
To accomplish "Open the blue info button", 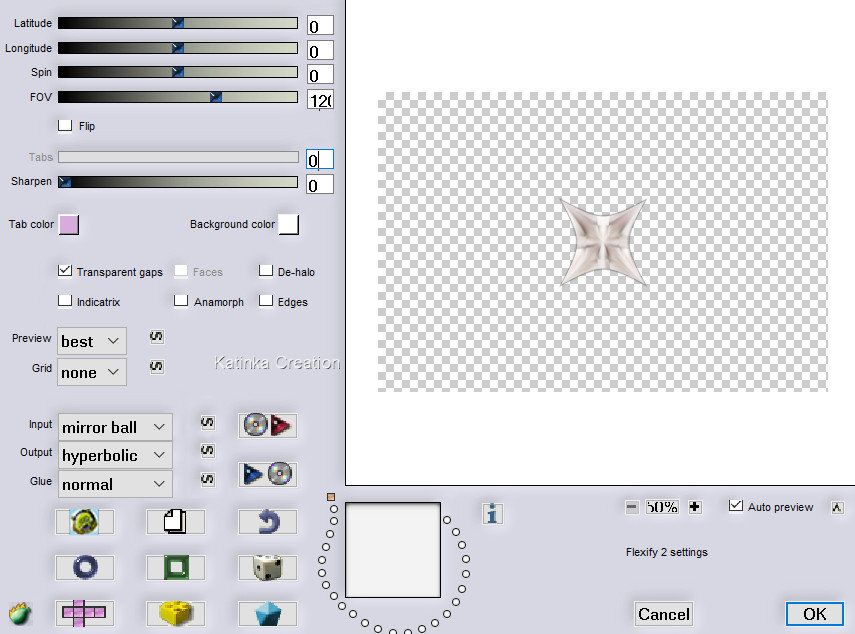I will (x=492, y=514).
